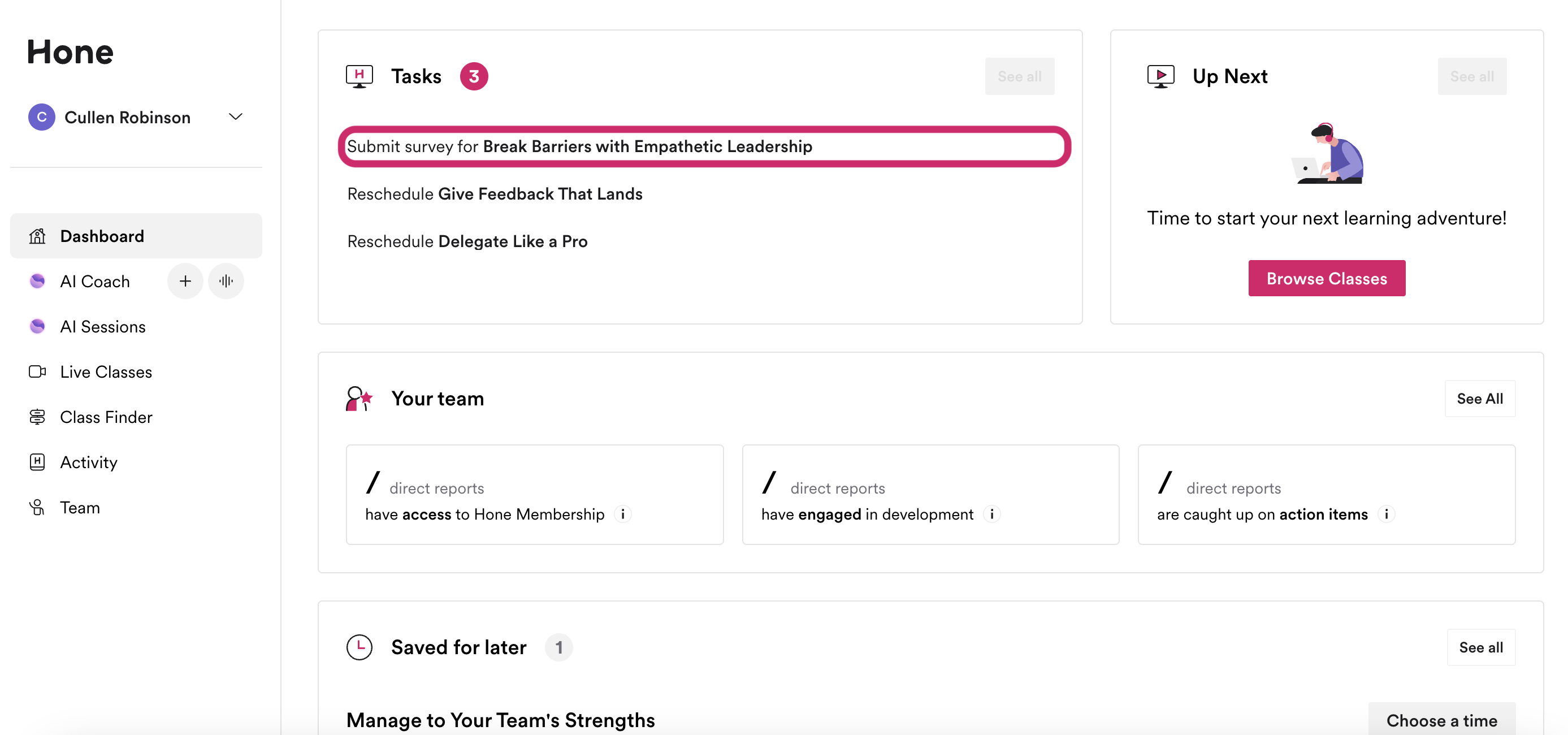Open Reschedule Give Feedback That Lands task

pyautogui.click(x=494, y=194)
